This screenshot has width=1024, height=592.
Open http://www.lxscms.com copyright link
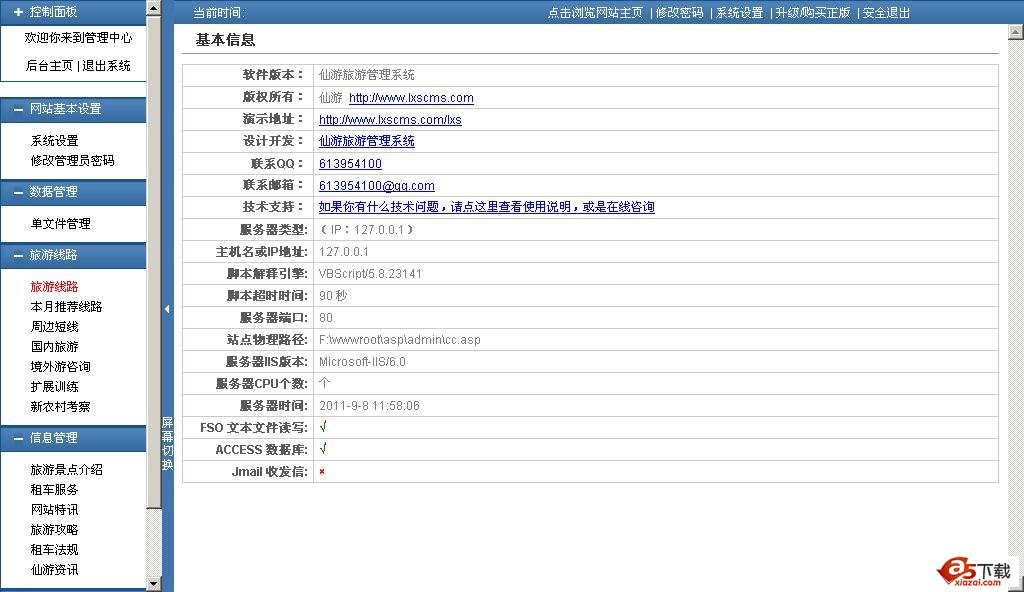pos(411,98)
